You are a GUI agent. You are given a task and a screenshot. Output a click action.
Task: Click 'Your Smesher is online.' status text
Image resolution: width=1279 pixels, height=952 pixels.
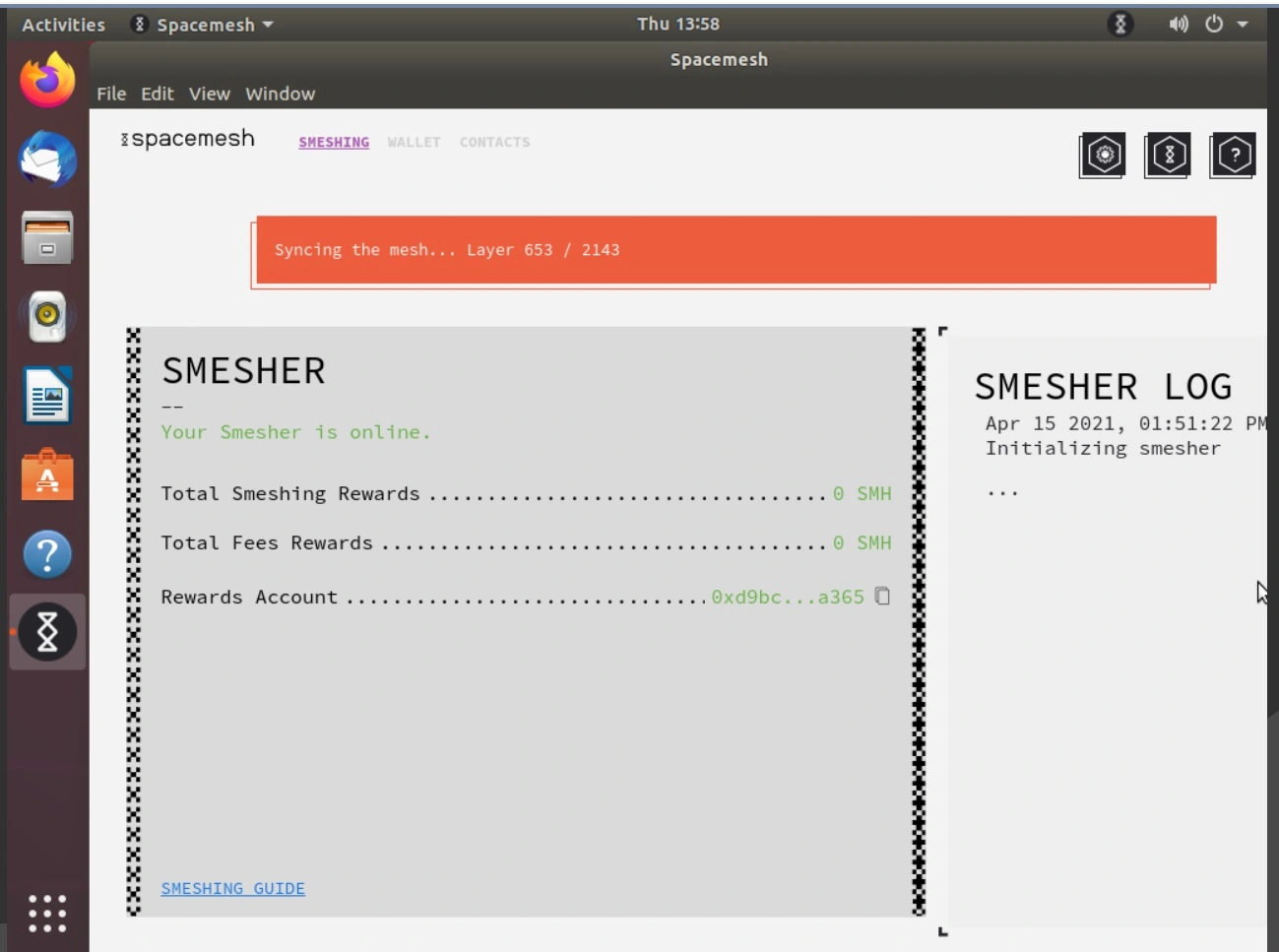(296, 432)
